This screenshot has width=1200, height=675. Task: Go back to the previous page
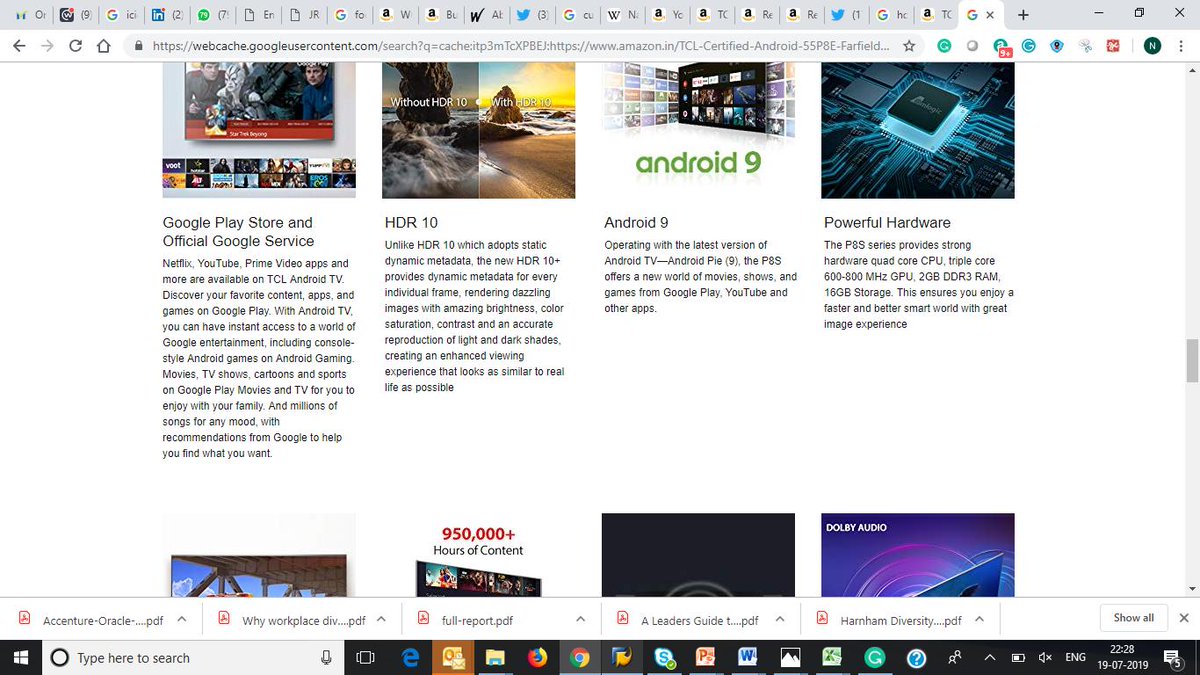pyautogui.click(x=21, y=46)
